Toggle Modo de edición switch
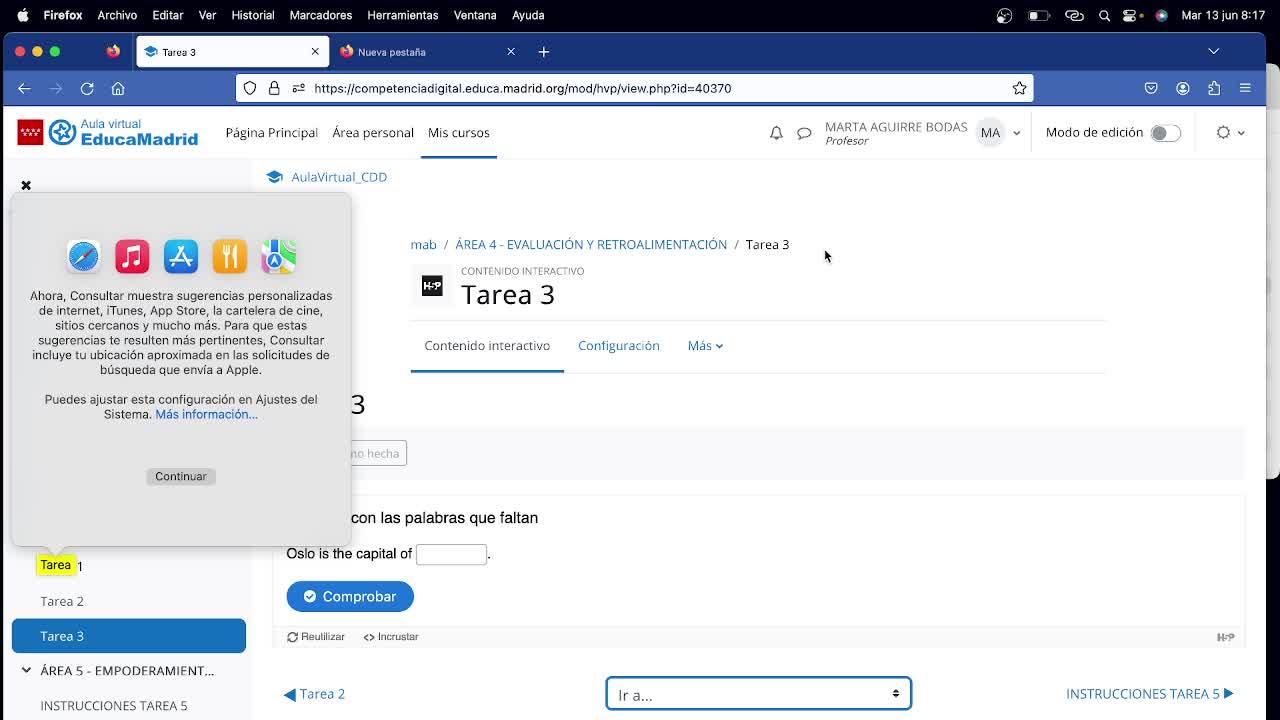The height and width of the screenshot is (720, 1280). coord(1165,133)
